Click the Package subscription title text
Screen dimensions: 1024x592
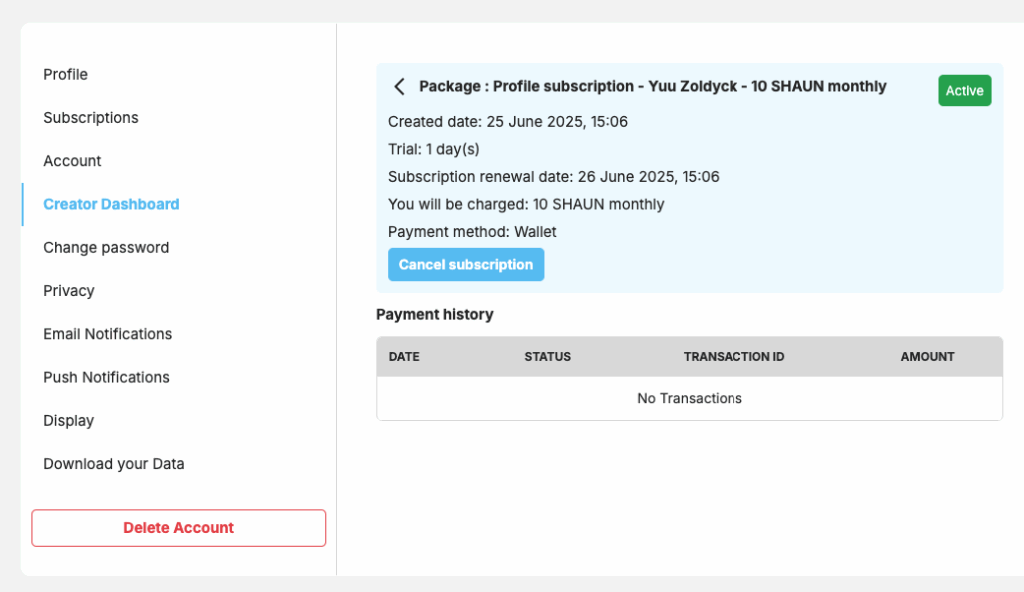click(653, 86)
